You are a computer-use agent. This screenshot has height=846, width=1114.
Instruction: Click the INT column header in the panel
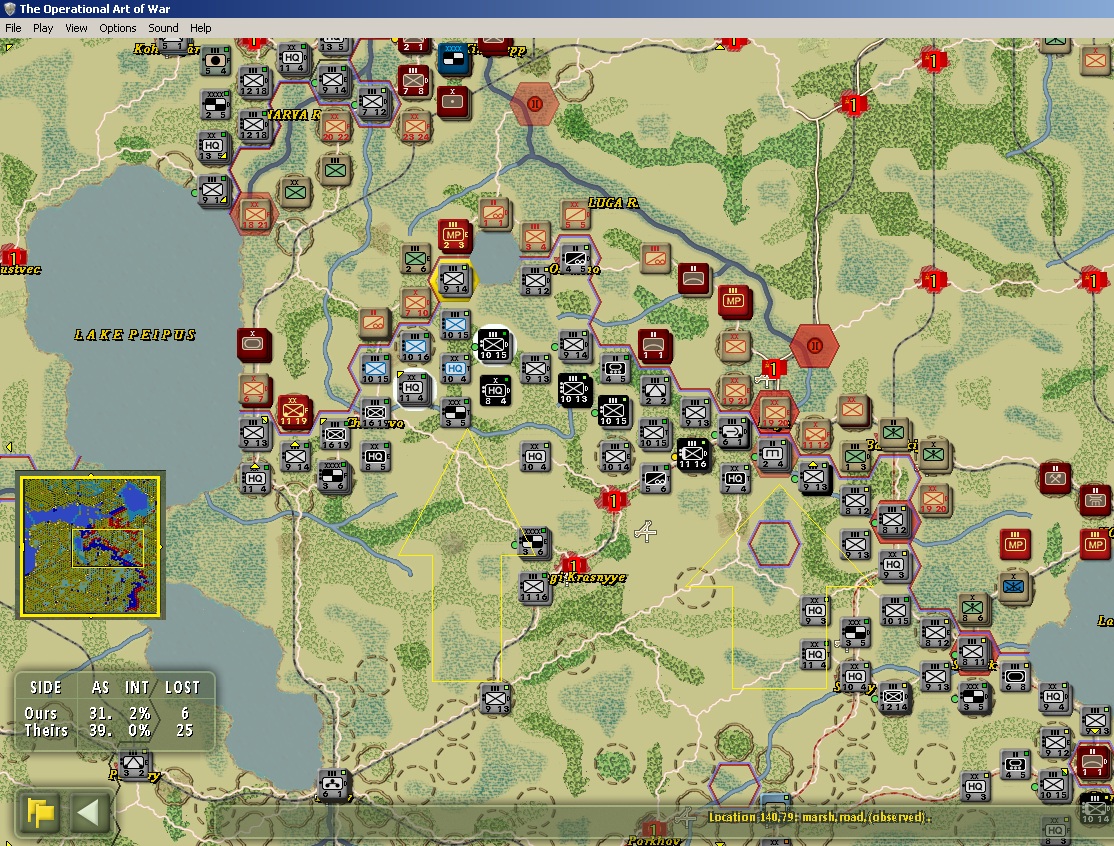136,687
